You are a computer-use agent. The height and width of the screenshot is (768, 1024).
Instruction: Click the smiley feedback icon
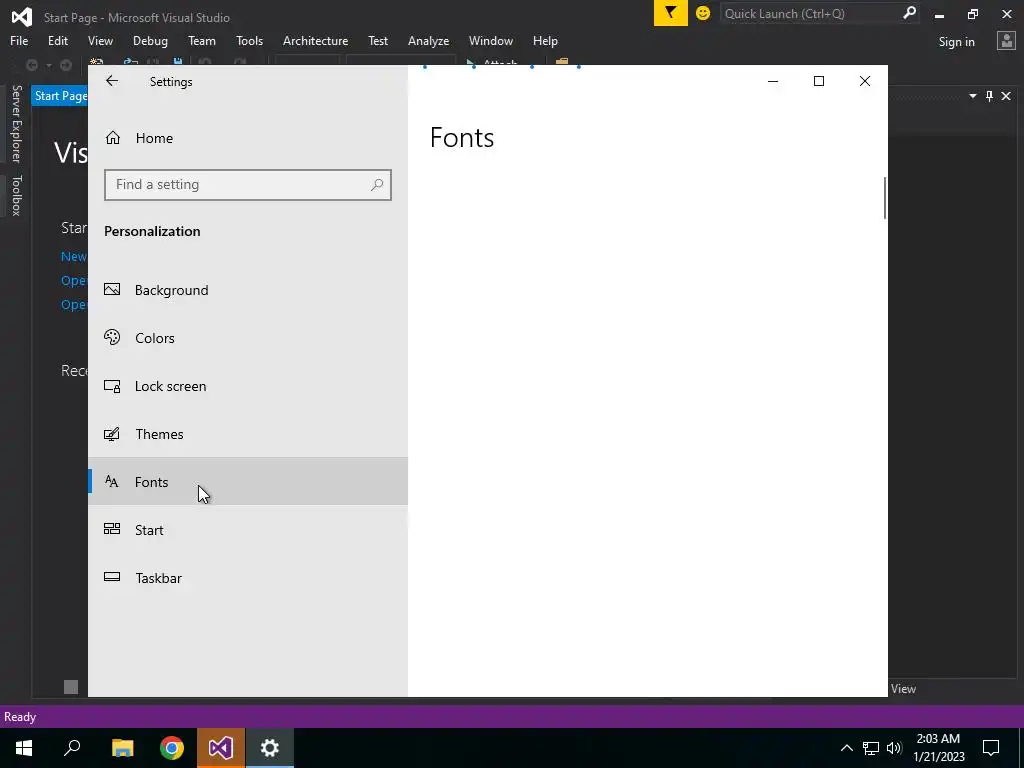coord(703,13)
